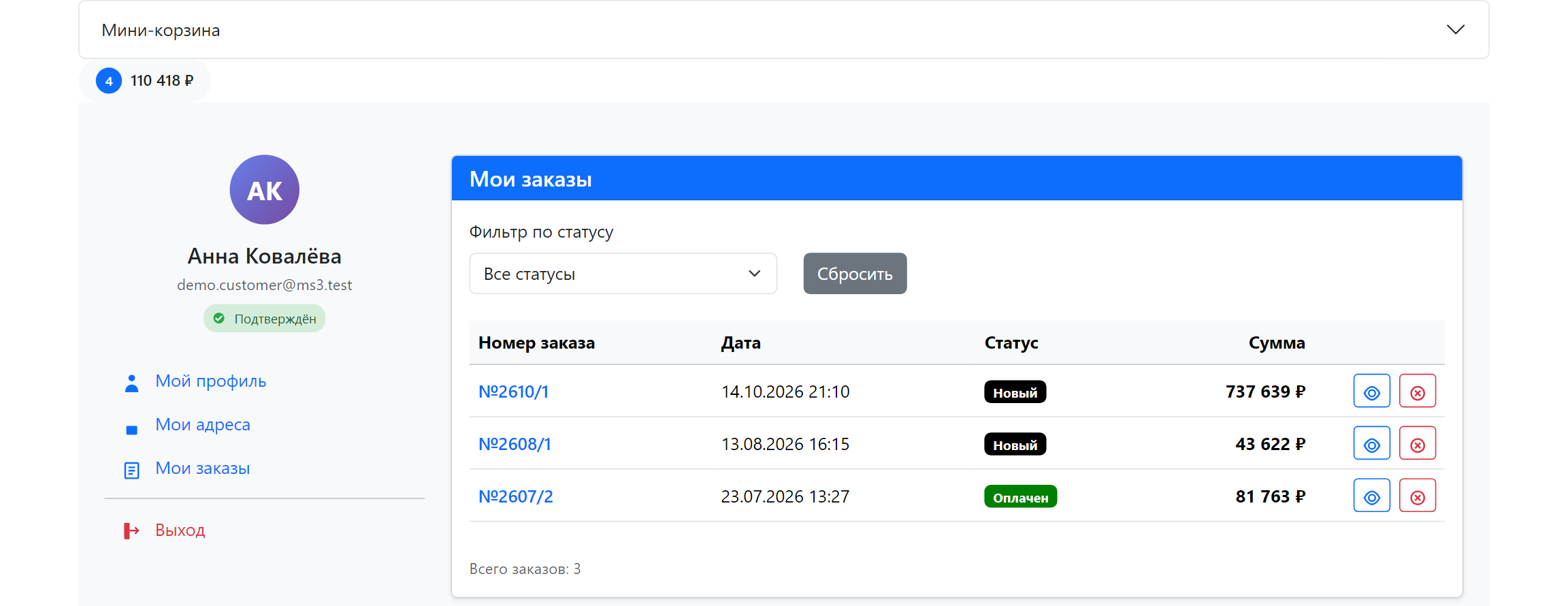Click the person icon beside Мой профиль
This screenshot has height=606, width=1568.
132,383
